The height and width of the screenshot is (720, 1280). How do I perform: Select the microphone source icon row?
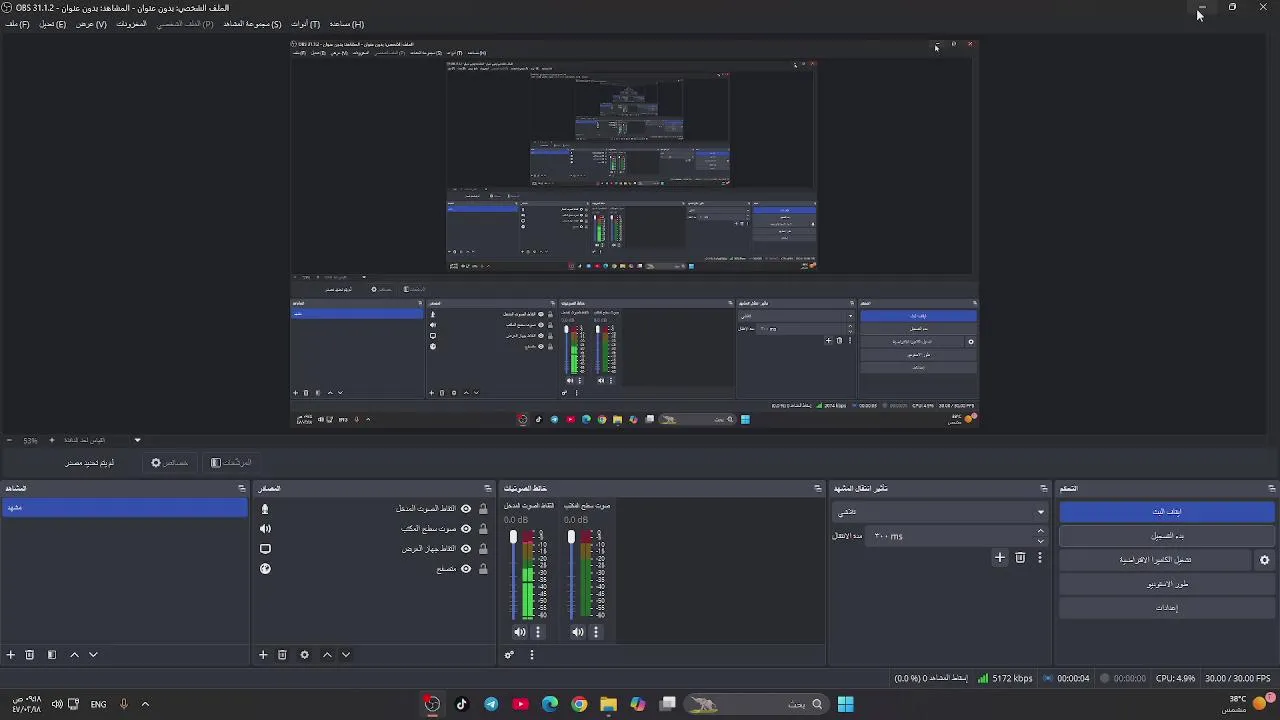(x=265, y=509)
